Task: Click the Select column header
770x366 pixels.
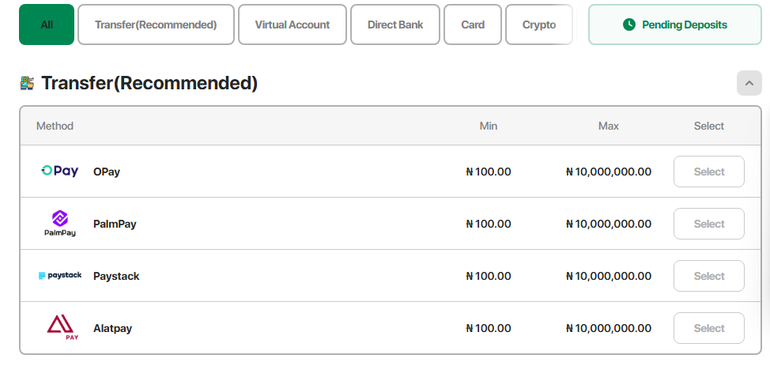Action: click(x=709, y=126)
